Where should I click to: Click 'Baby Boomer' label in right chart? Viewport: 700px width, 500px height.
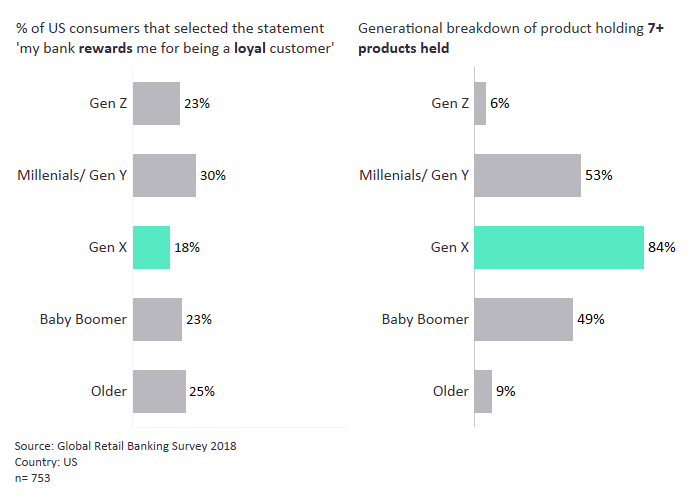click(425, 319)
